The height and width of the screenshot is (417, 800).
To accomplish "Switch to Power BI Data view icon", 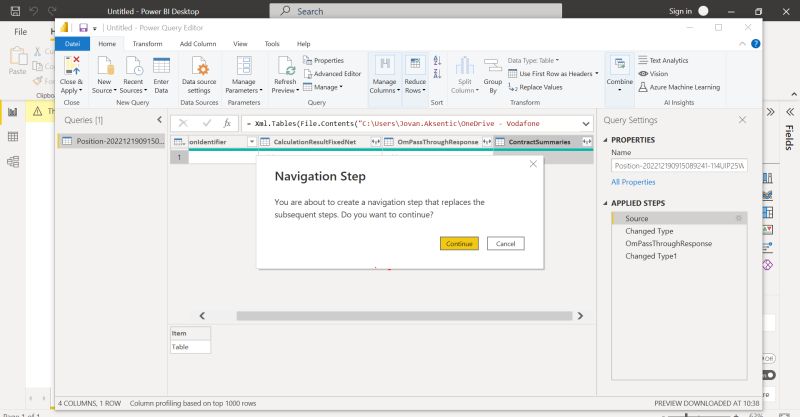I will 13,137.
